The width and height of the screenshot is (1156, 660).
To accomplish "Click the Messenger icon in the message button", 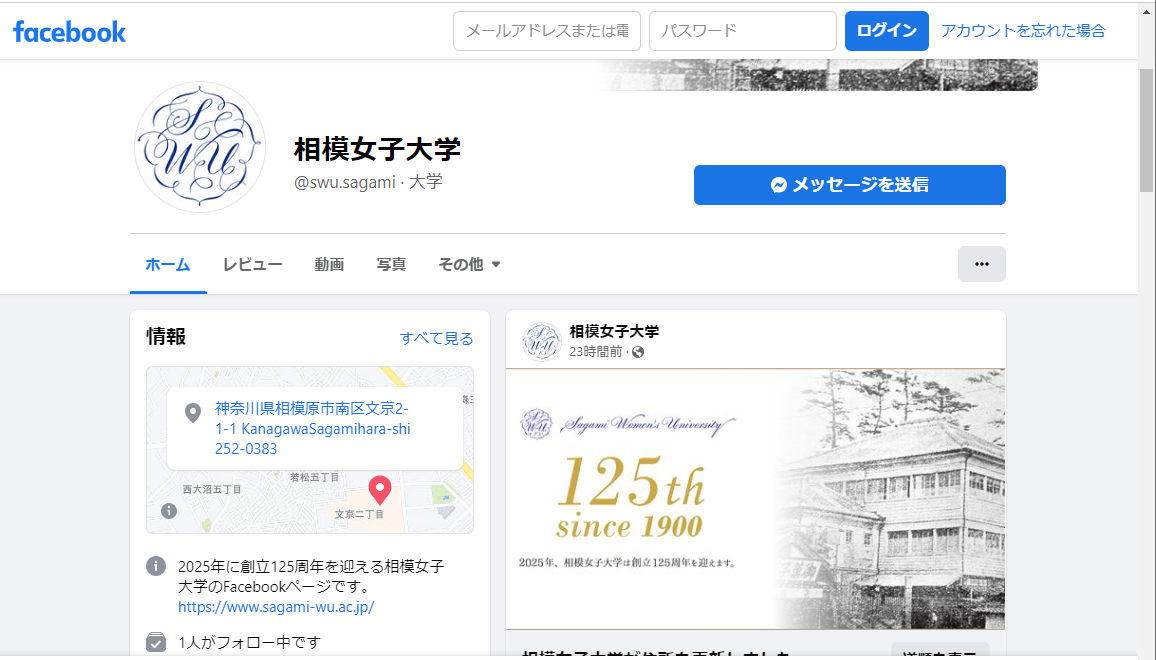I will click(779, 185).
